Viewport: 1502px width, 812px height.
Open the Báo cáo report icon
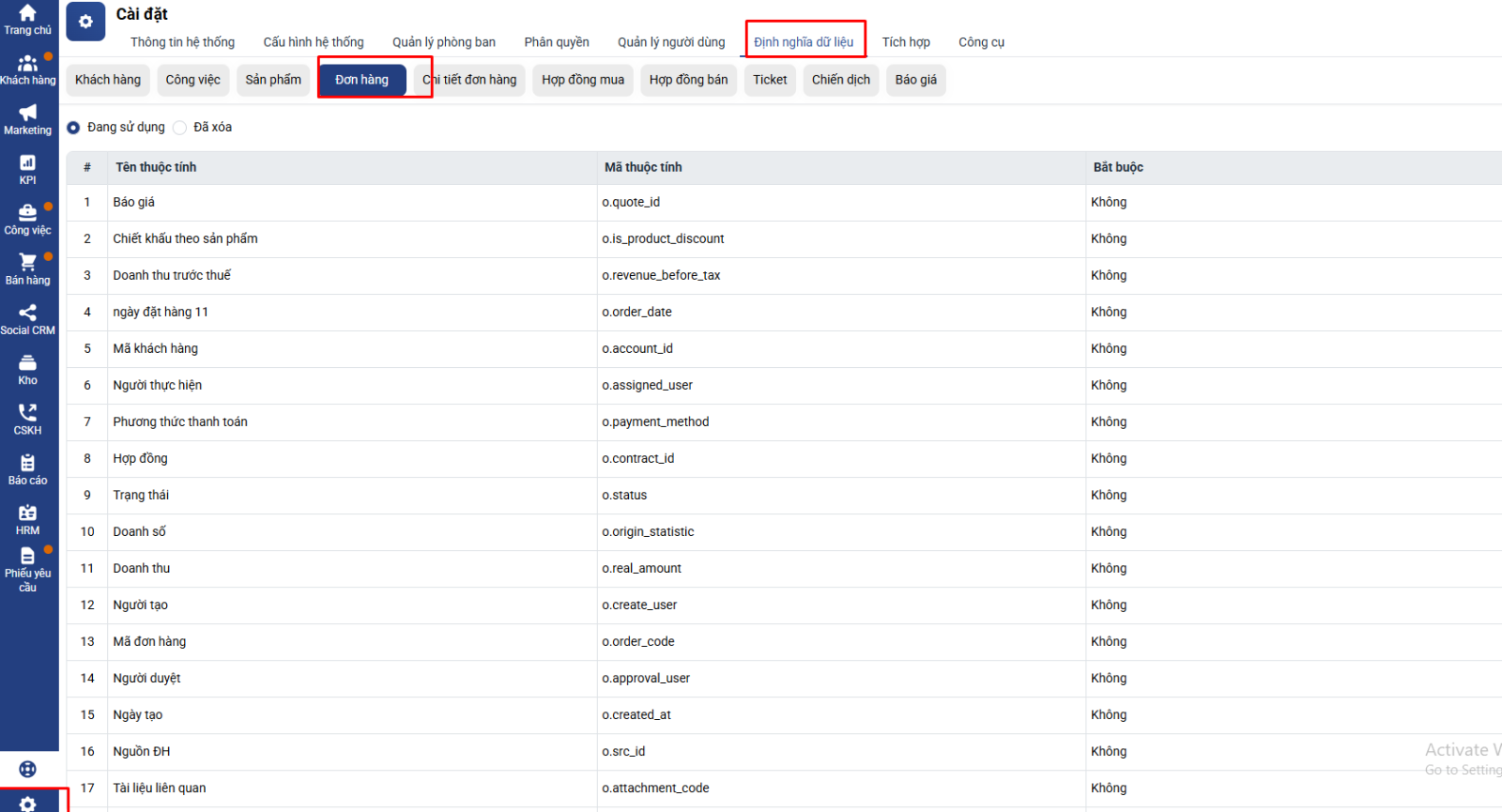tap(27, 469)
